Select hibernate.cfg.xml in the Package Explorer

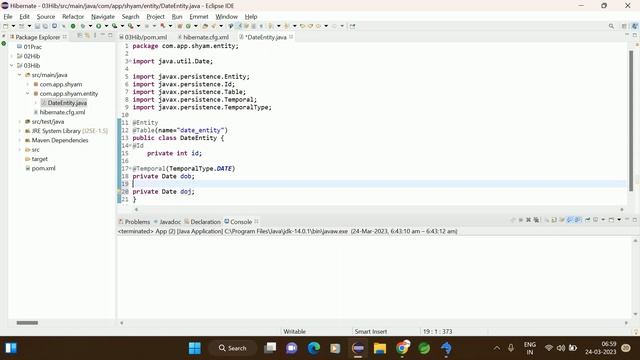coord(62,112)
